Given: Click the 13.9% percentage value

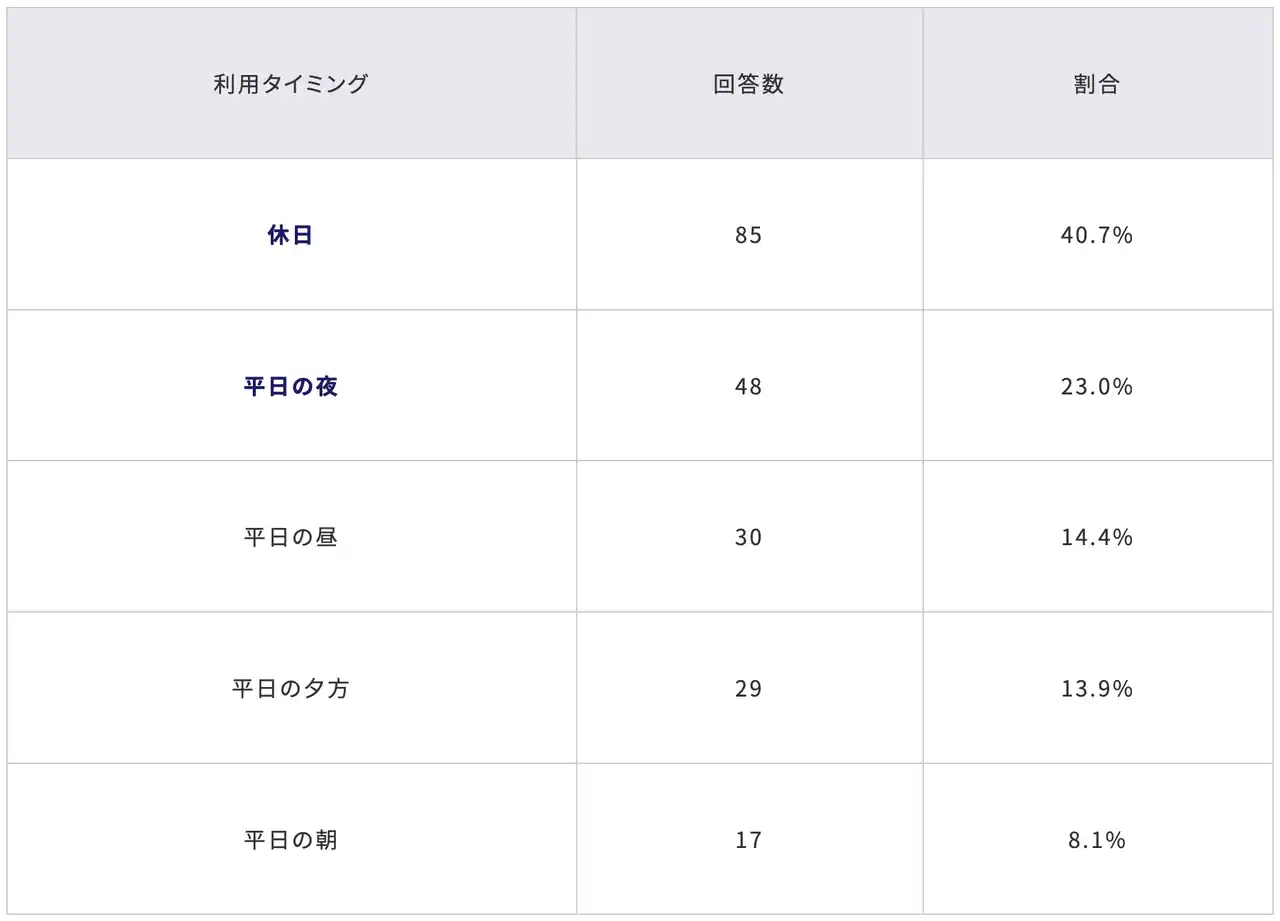Looking at the screenshot, I should point(1096,688).
